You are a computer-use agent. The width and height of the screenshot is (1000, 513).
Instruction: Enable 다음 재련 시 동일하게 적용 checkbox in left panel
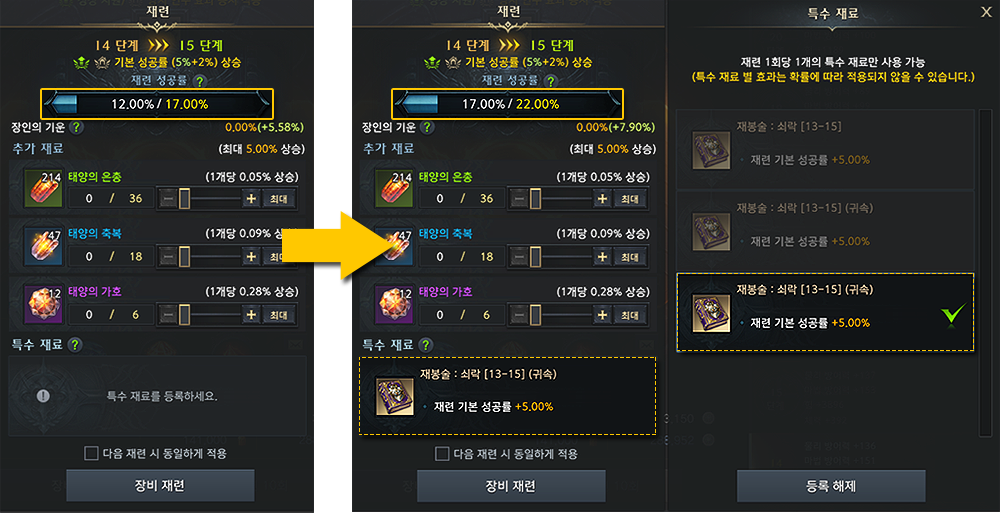91,454
